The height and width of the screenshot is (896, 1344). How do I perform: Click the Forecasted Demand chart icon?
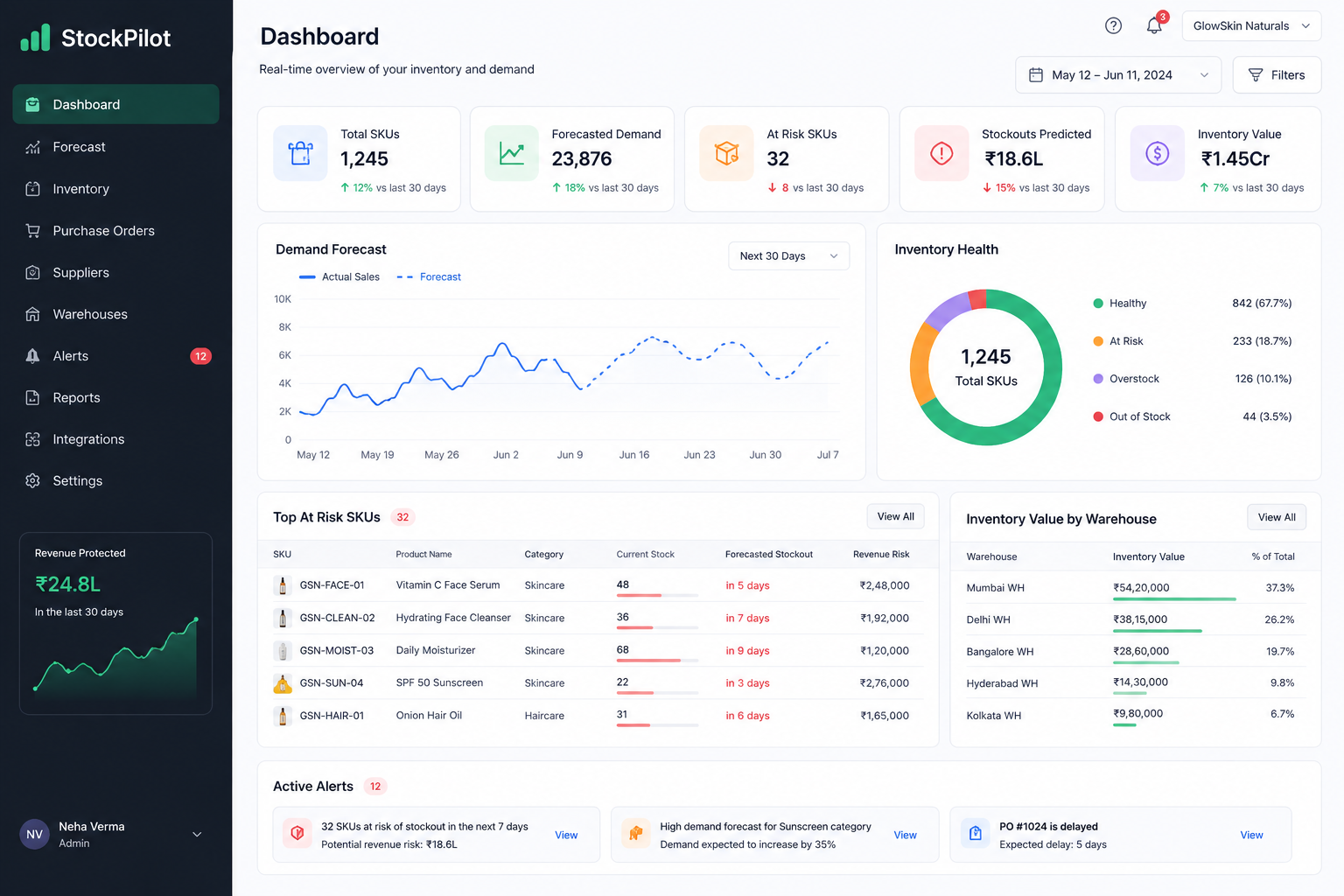[x=512, y=153]
